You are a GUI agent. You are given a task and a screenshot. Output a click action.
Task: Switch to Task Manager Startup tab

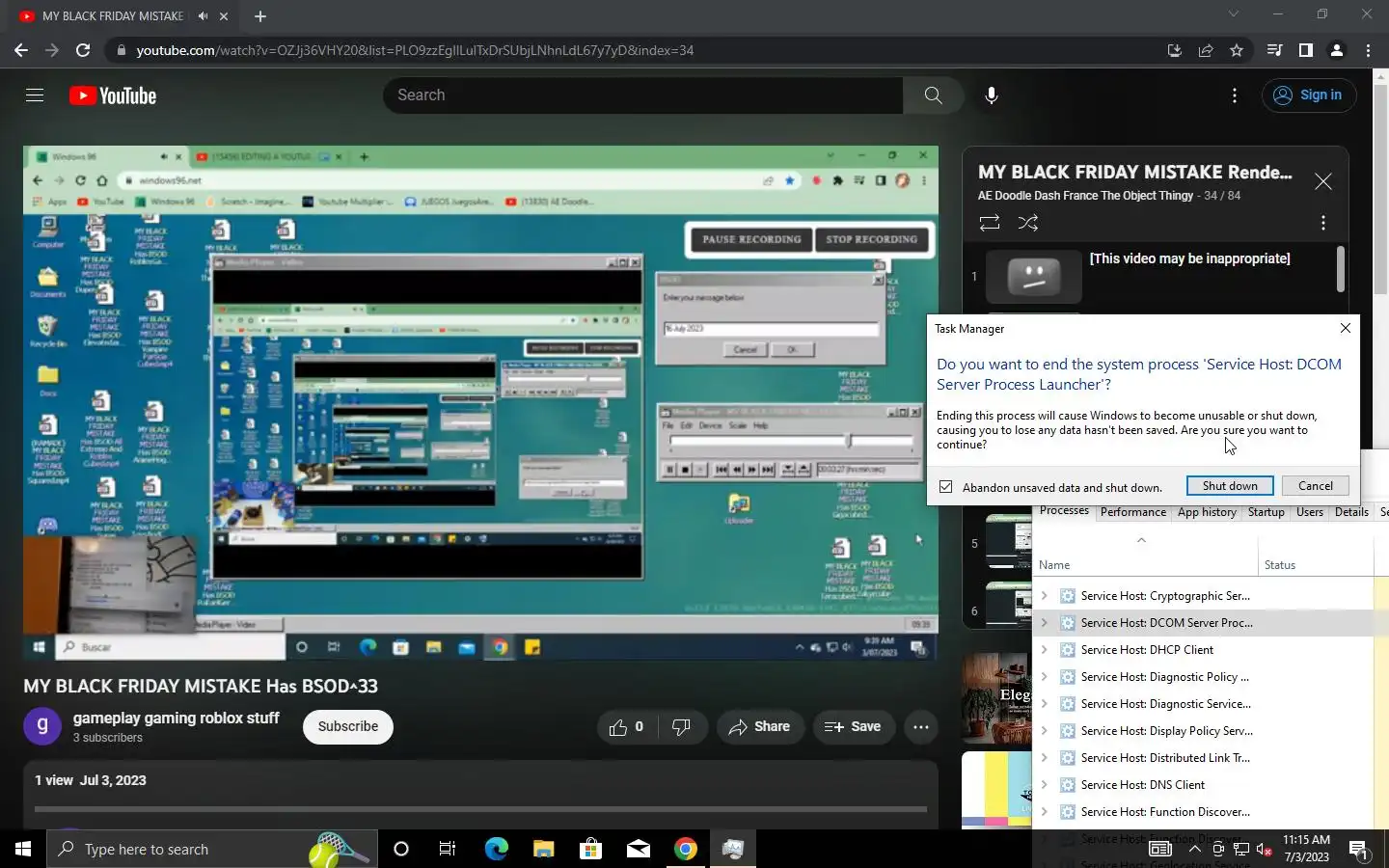click(1266, 512)
